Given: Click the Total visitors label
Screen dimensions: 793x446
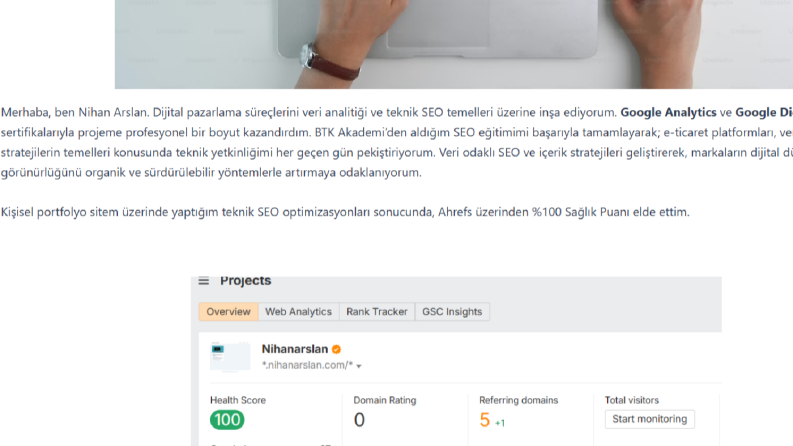Looking at the screenshot, I should (632, 400).
